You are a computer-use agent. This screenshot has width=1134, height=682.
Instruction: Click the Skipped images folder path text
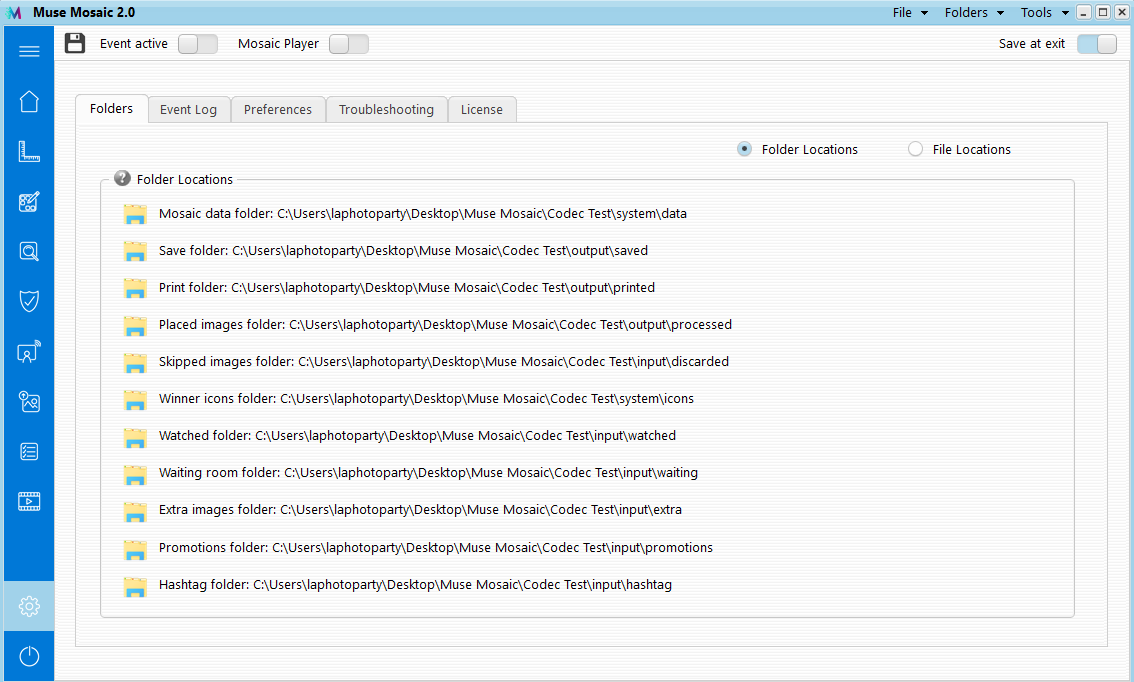click(444, 362)
